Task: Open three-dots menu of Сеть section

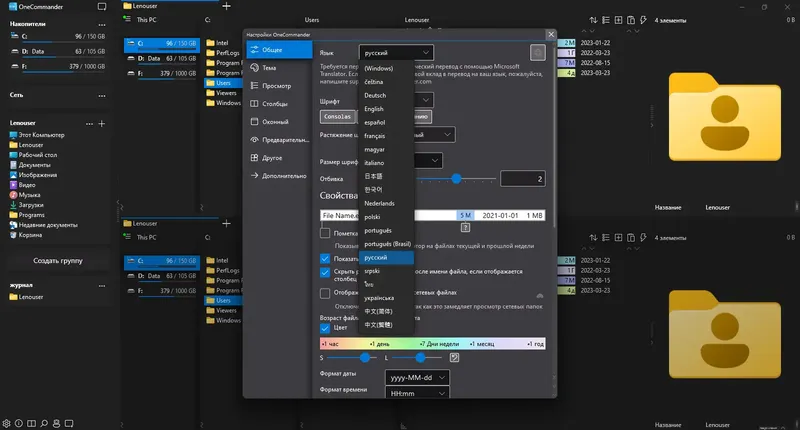Action: point(102,95)
